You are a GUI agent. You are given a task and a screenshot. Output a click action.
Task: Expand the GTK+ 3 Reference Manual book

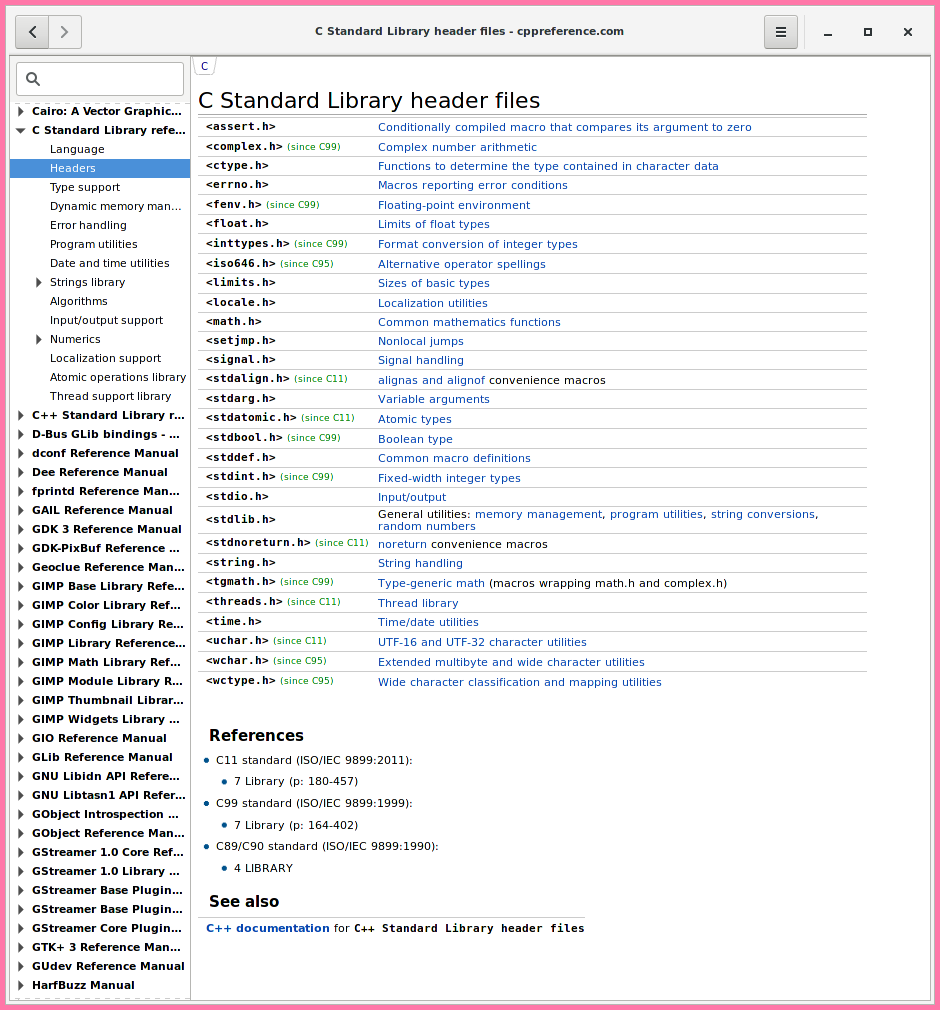pyautogui.click(x=21, y=947)
